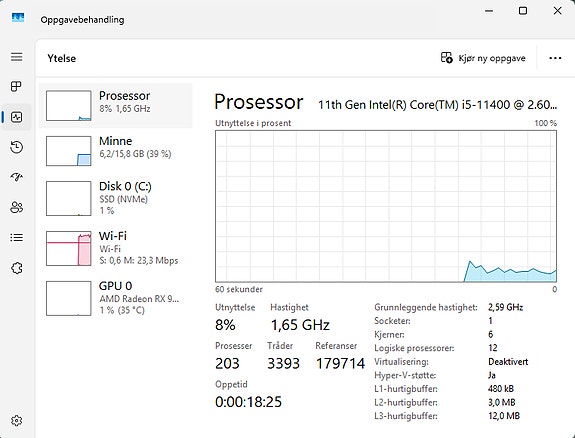Click Kjør ny oppgave button
The height and width of the screenshot is (438, 575).
(x=483, y=58)
